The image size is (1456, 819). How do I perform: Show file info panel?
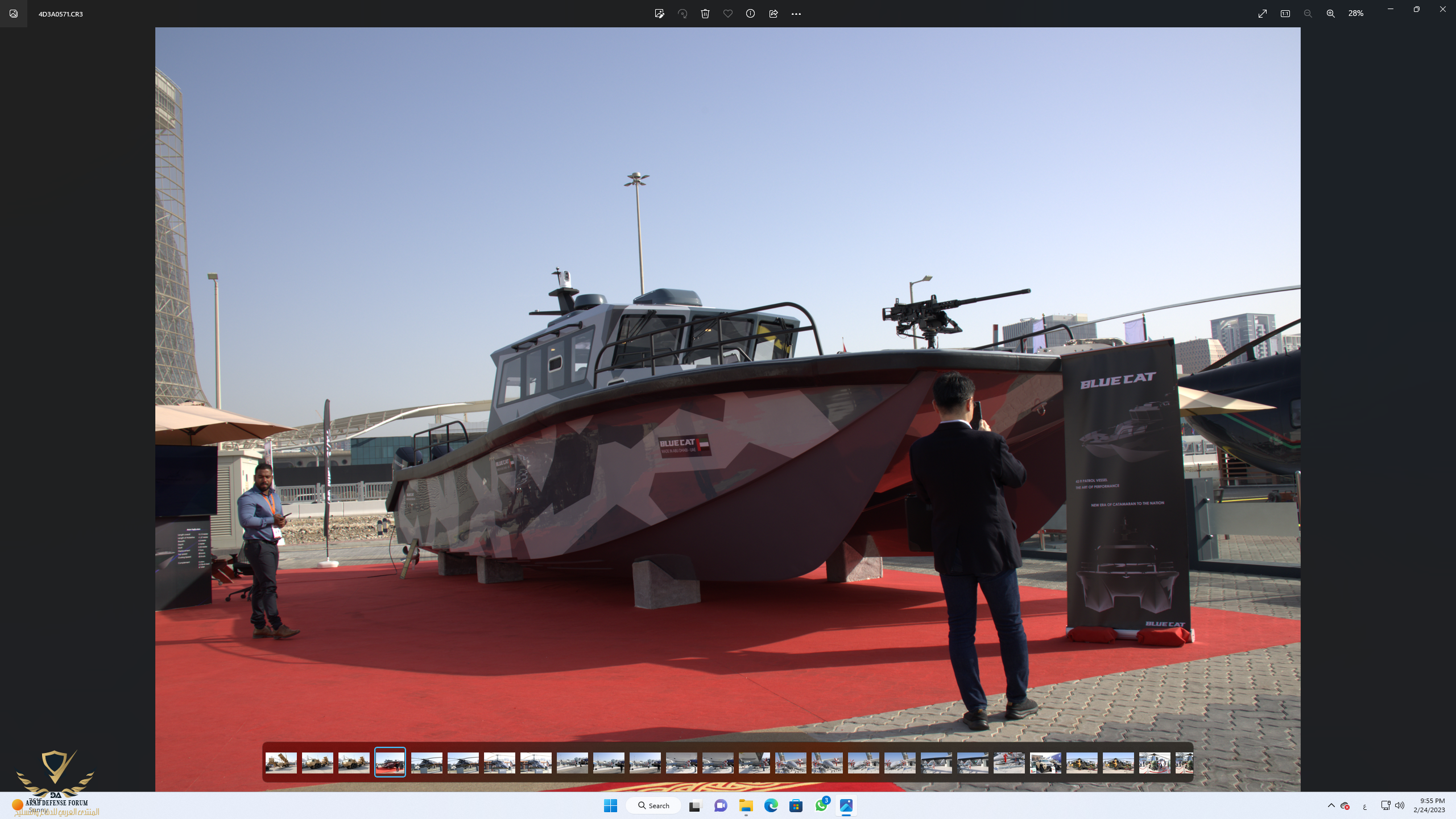coord(751,14)
